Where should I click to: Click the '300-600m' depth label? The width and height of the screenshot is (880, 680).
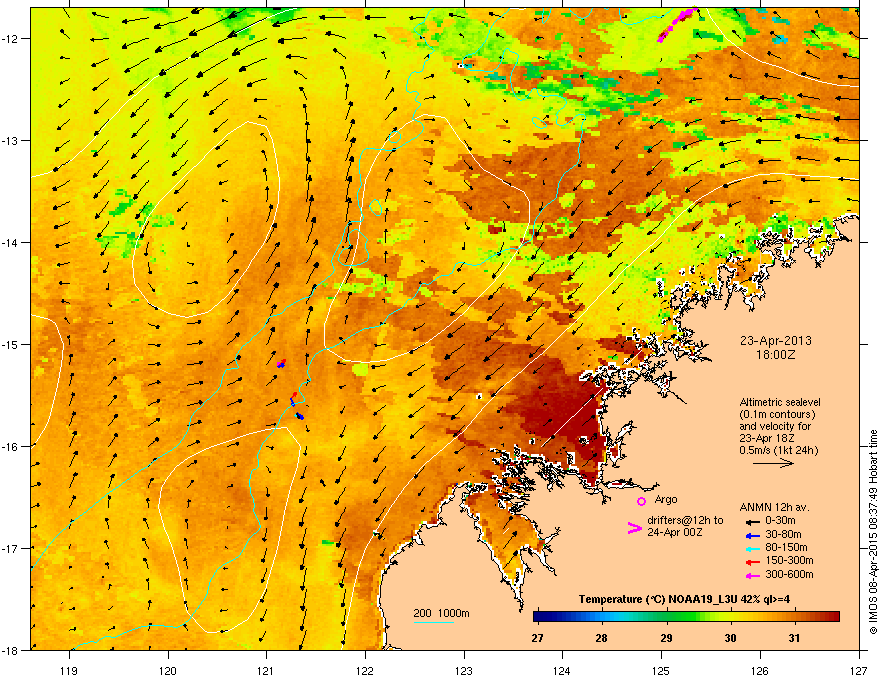click(x=789, y=575)
